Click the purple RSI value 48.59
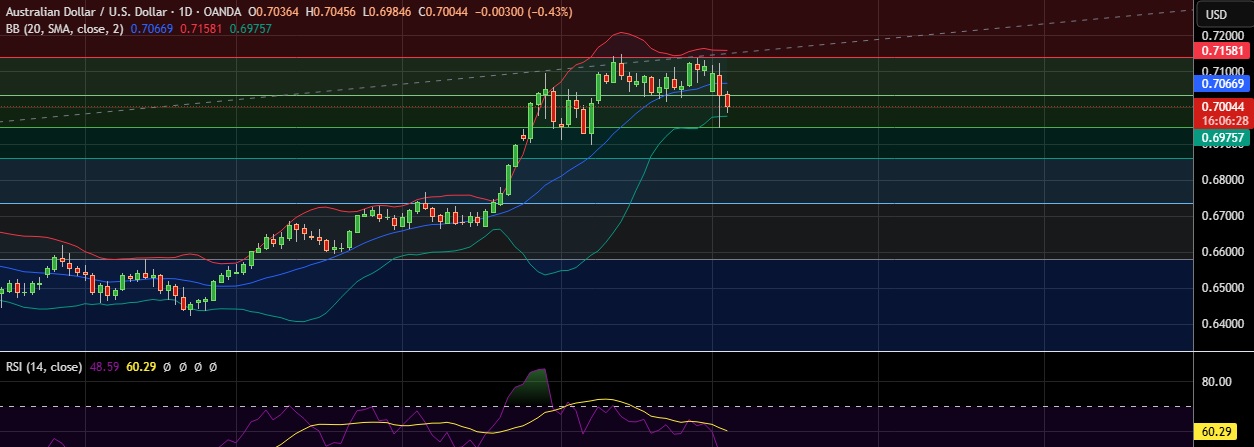This screenshot has height=447, width=1254. (x=105, y=367)
